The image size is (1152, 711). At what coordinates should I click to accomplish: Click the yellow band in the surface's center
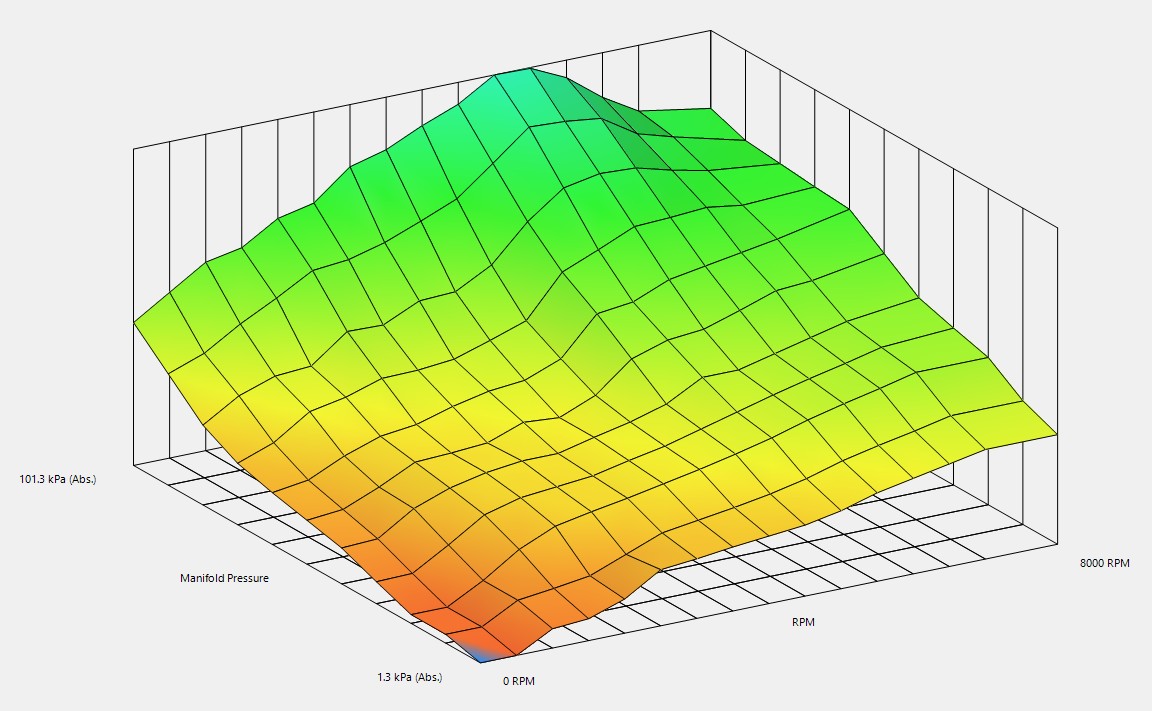point(560,400)
